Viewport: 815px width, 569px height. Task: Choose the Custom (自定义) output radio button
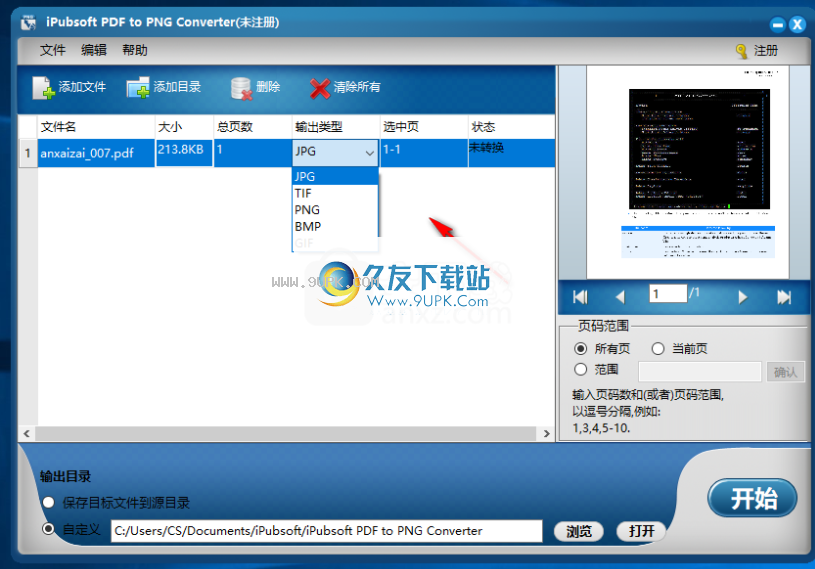coord(48,529)
